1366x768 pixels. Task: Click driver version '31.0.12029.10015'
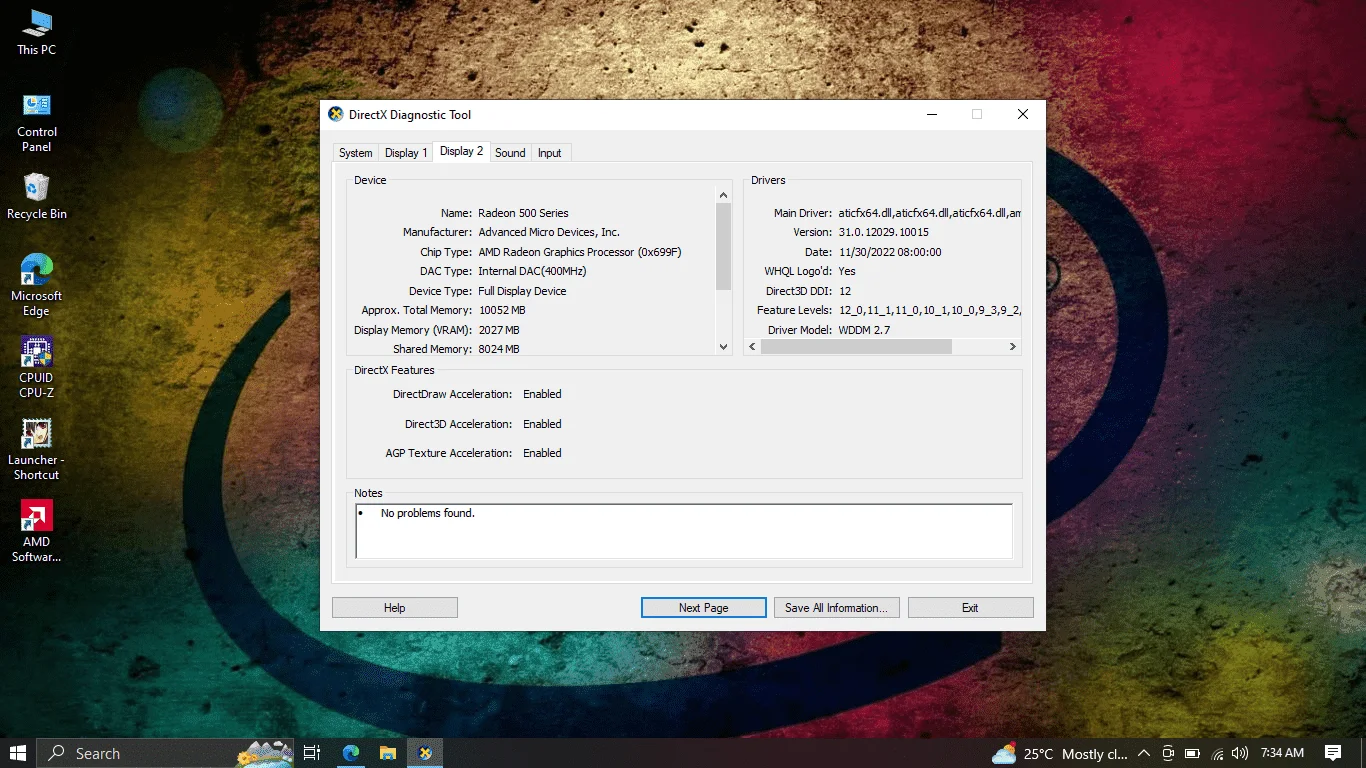[883, 232]
